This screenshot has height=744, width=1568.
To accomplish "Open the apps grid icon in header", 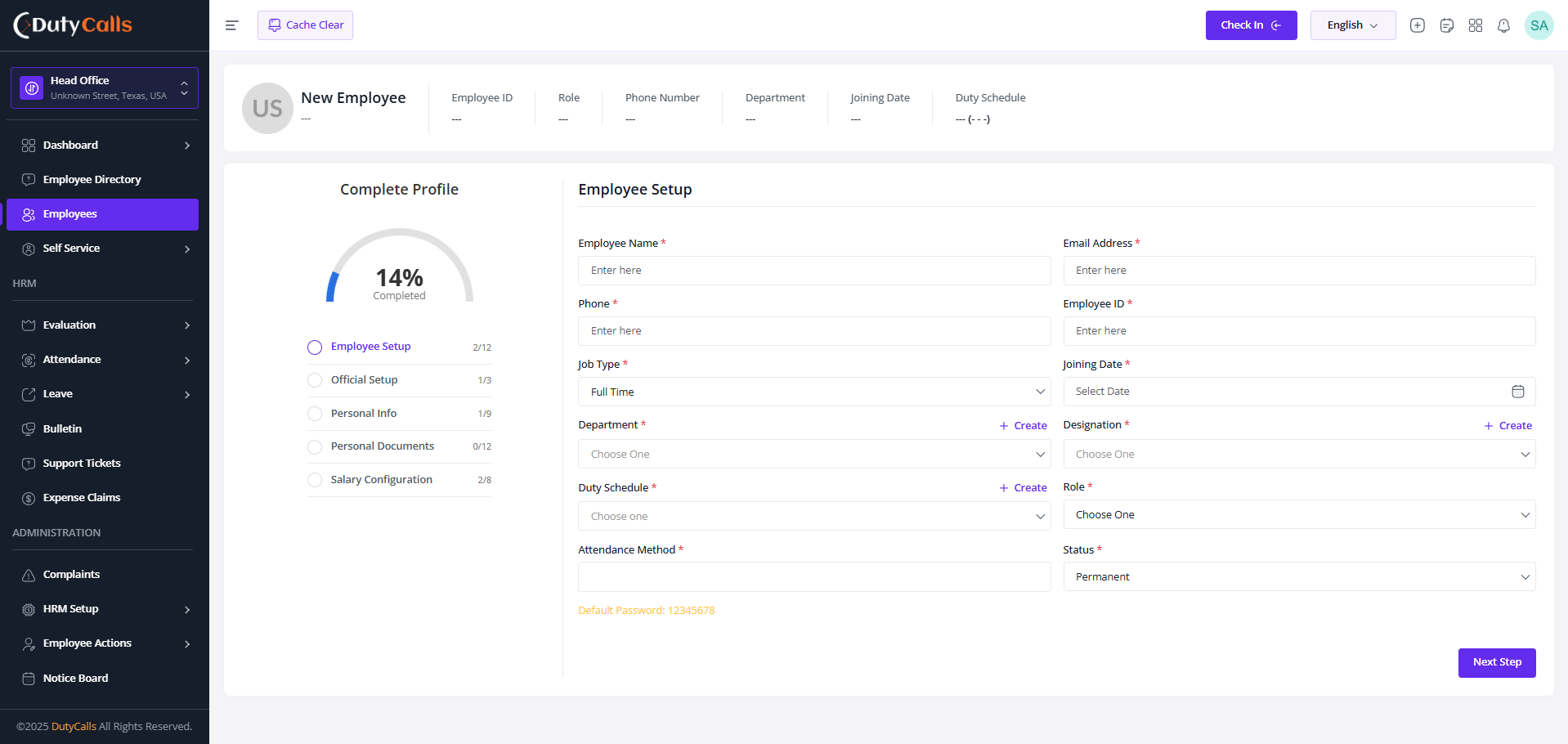I will pos(1475,25).
